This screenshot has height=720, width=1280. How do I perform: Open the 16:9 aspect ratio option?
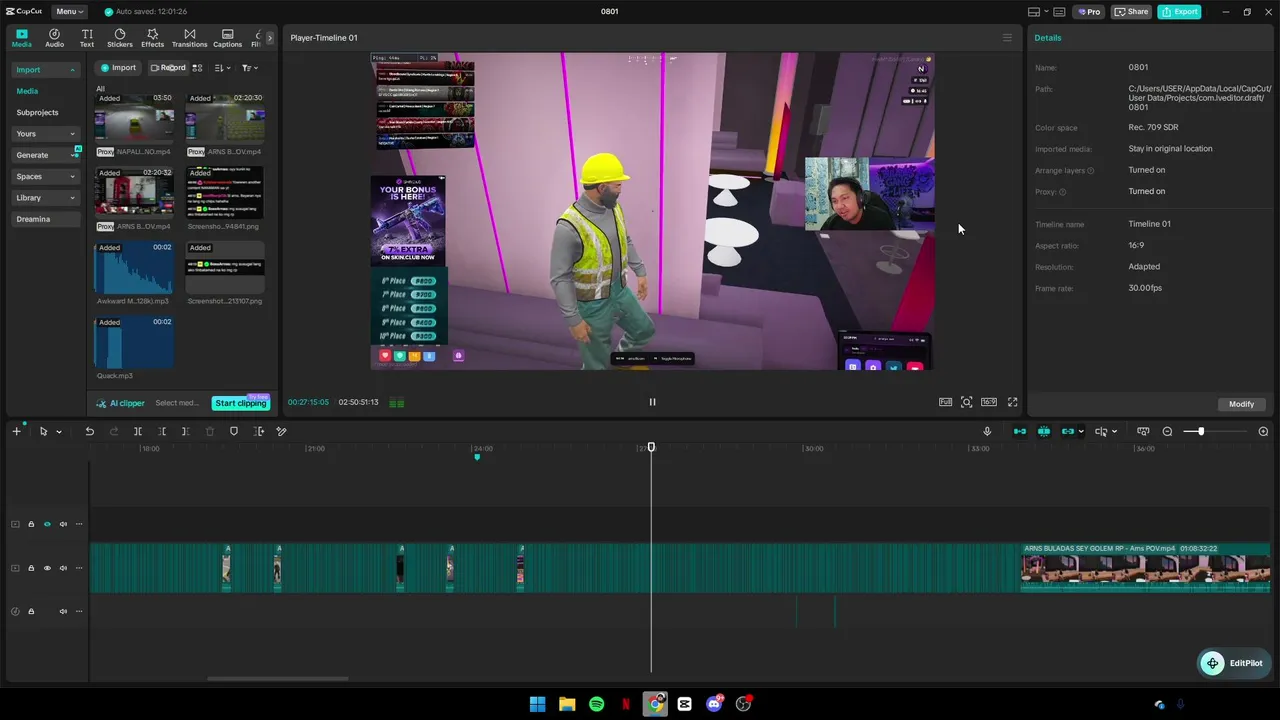click(x=989, y=402)
